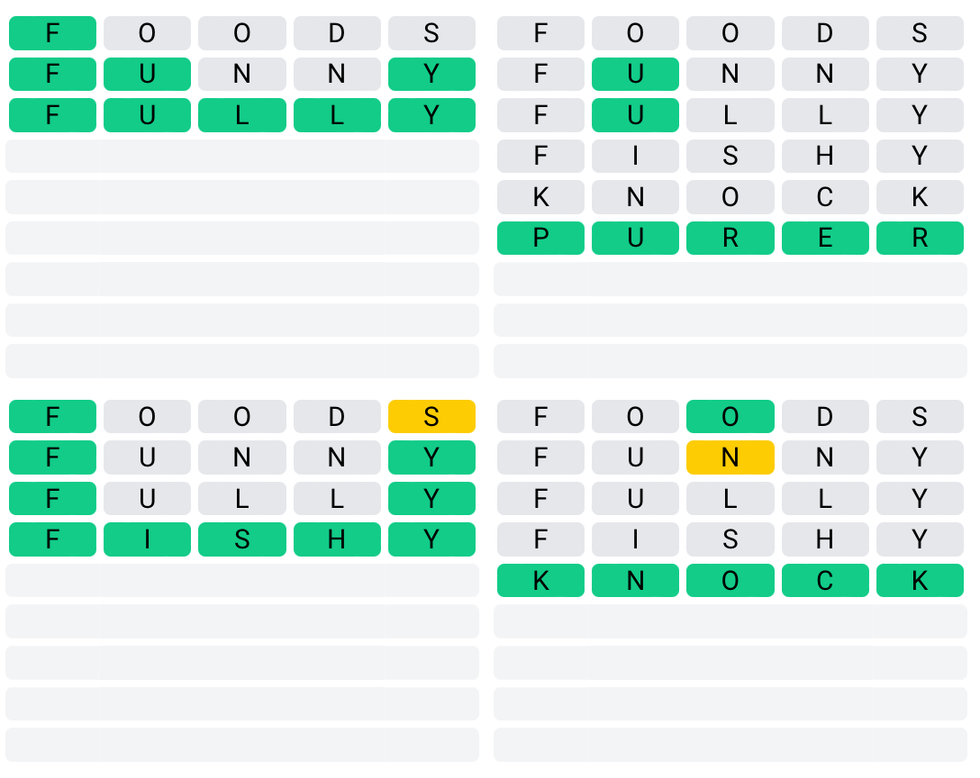Image resolution: width=980 pixels, height=778 pixels.
Task: Select the green P tile of PURER
Action: coord(540,238)
